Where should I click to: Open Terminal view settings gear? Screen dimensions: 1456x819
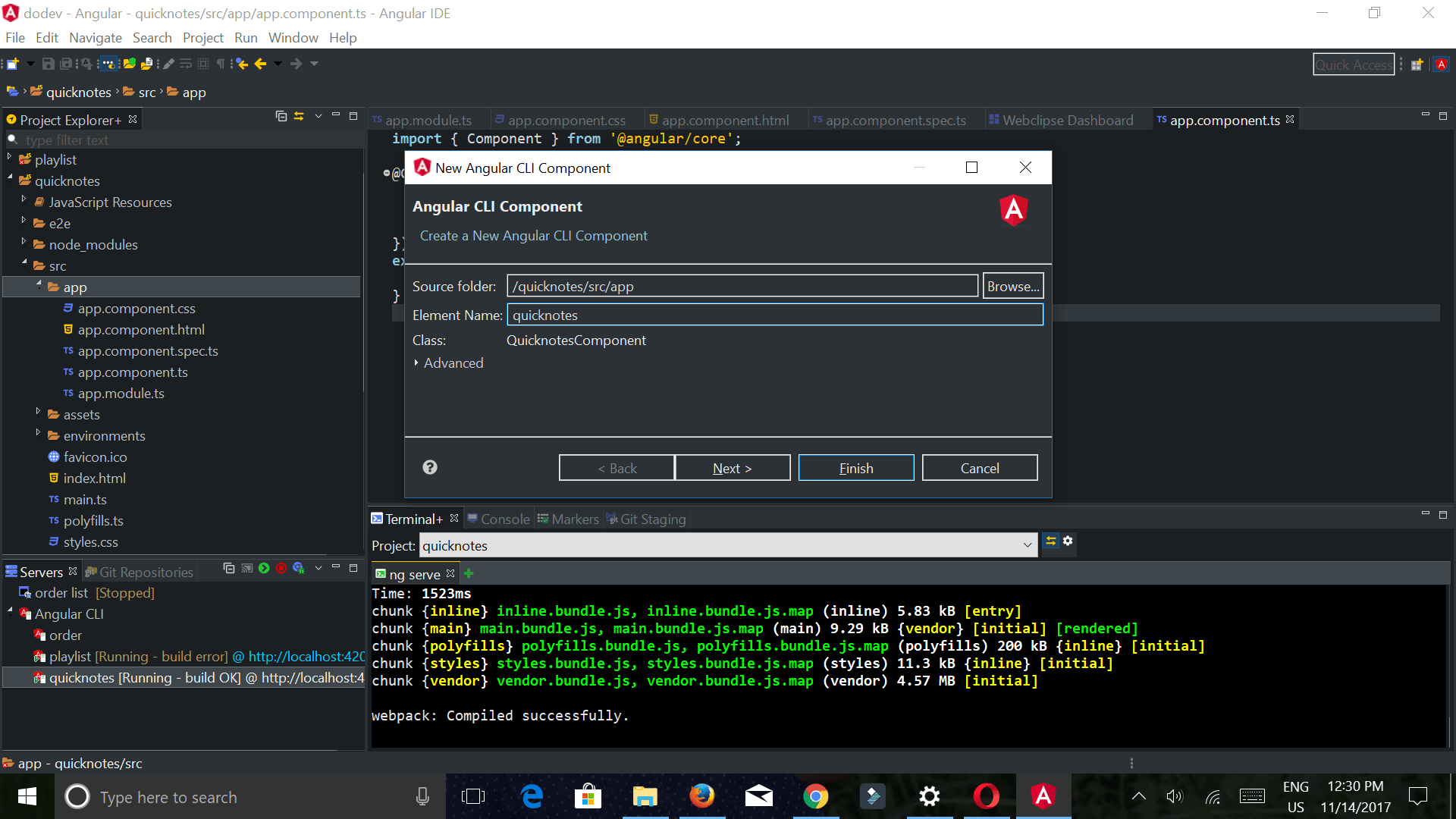click(x=1068, y=541)
